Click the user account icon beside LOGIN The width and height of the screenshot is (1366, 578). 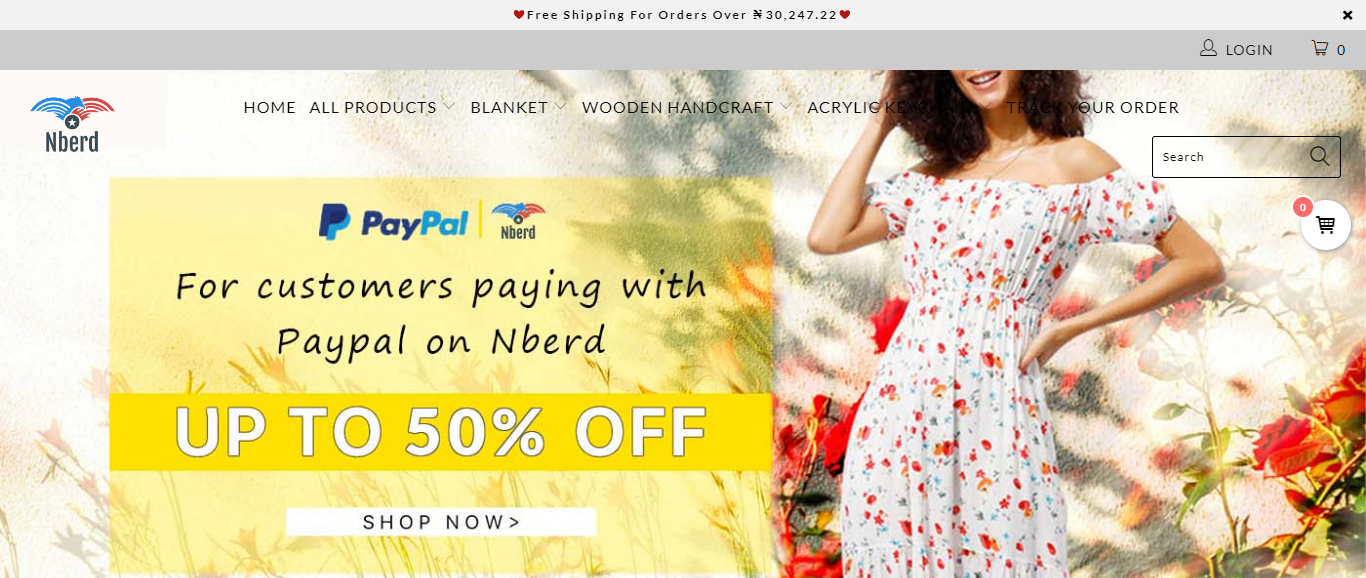pyautogui.click(x=1208, y=48)
